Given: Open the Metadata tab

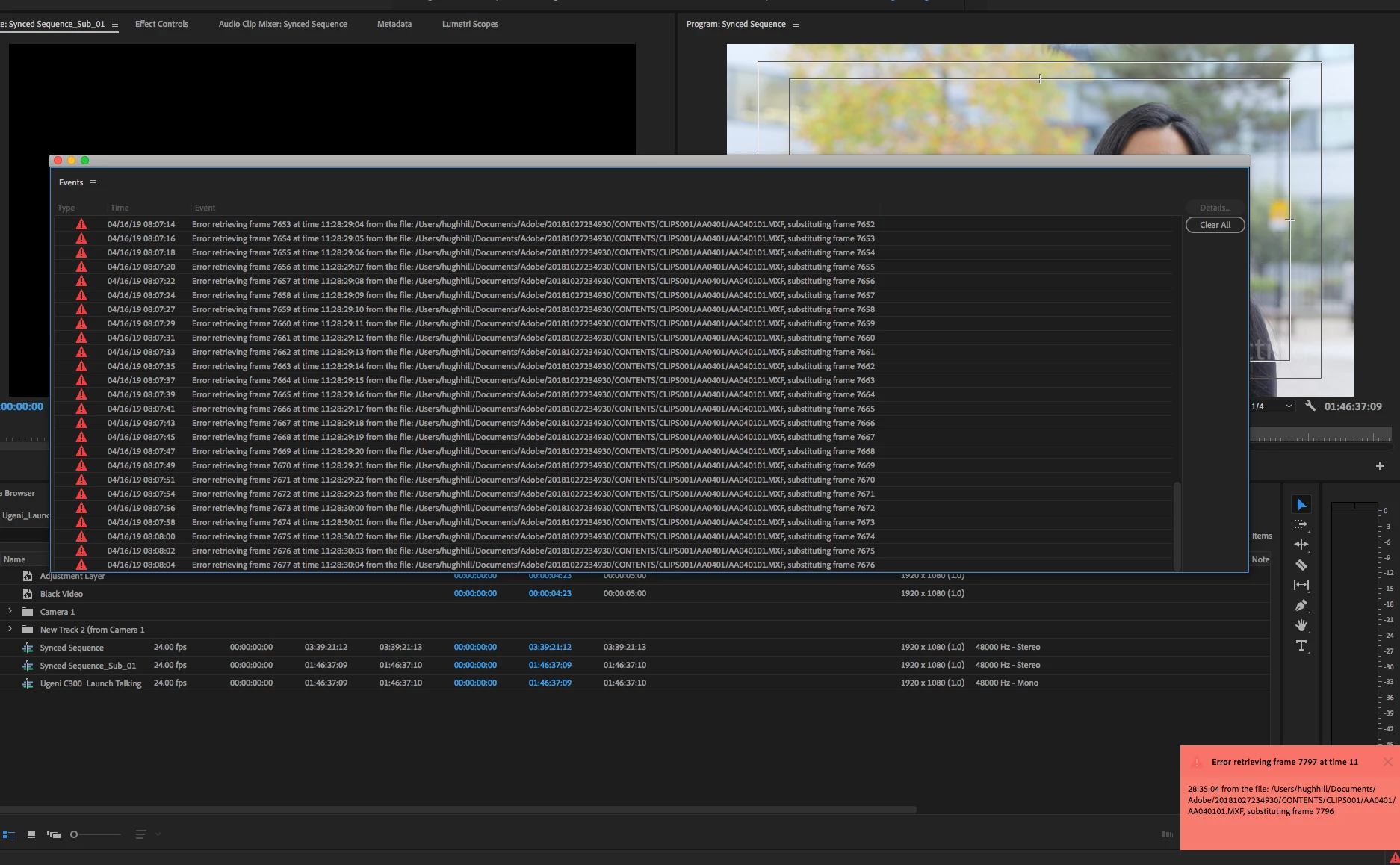Looking at the screenshot, I should [x=394, y=24].
